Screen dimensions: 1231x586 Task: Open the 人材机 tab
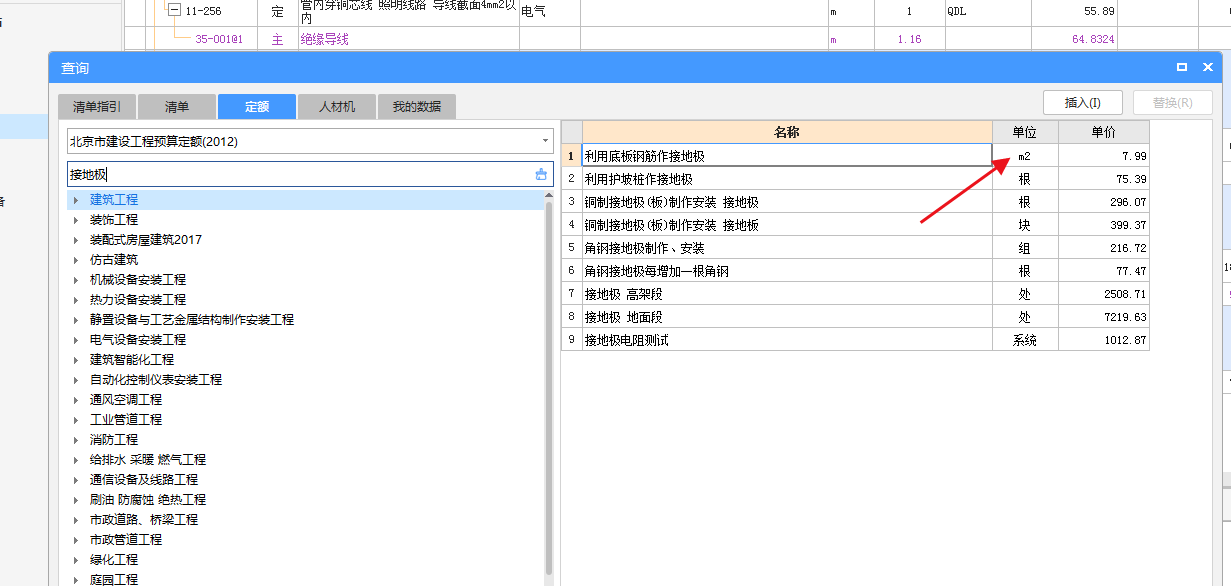click(x=337, y=107)
